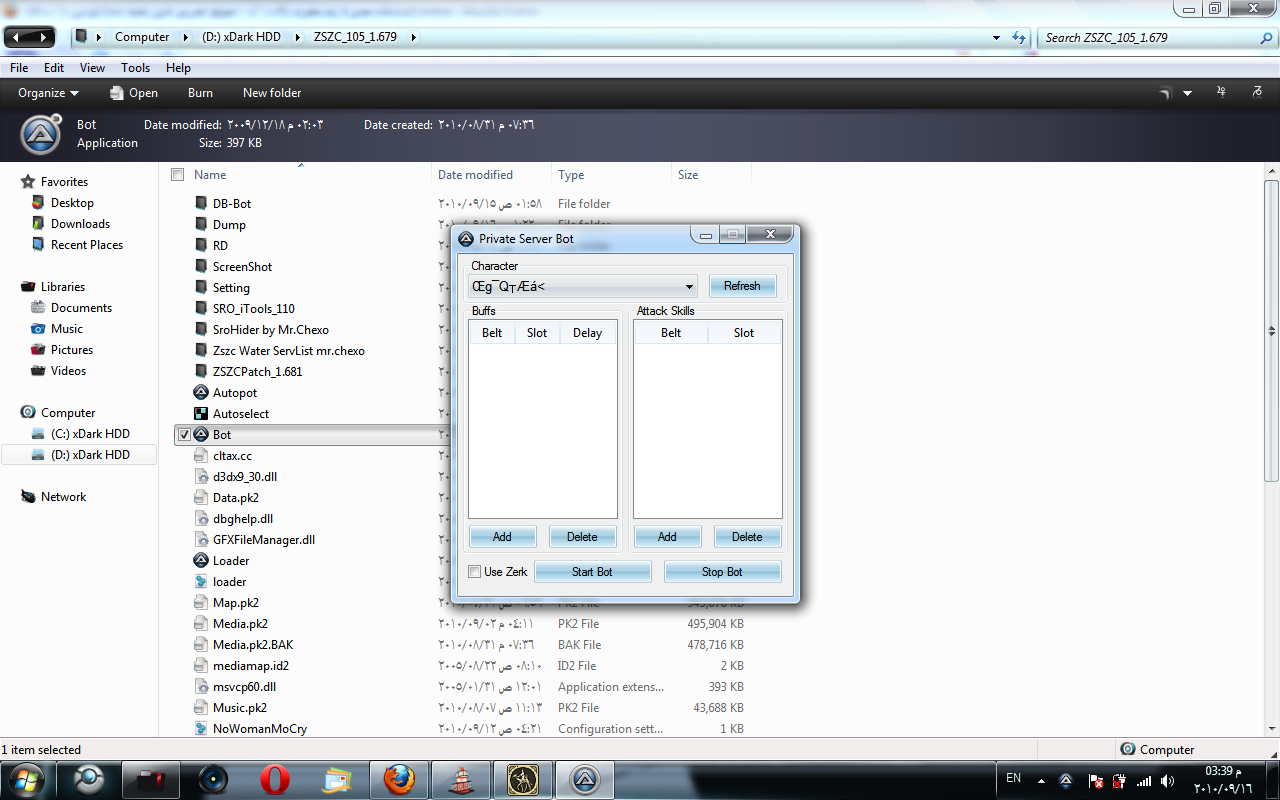Click the Open toolbar command
Screen dimensions: 1280x800
click(x=133, y=93)
